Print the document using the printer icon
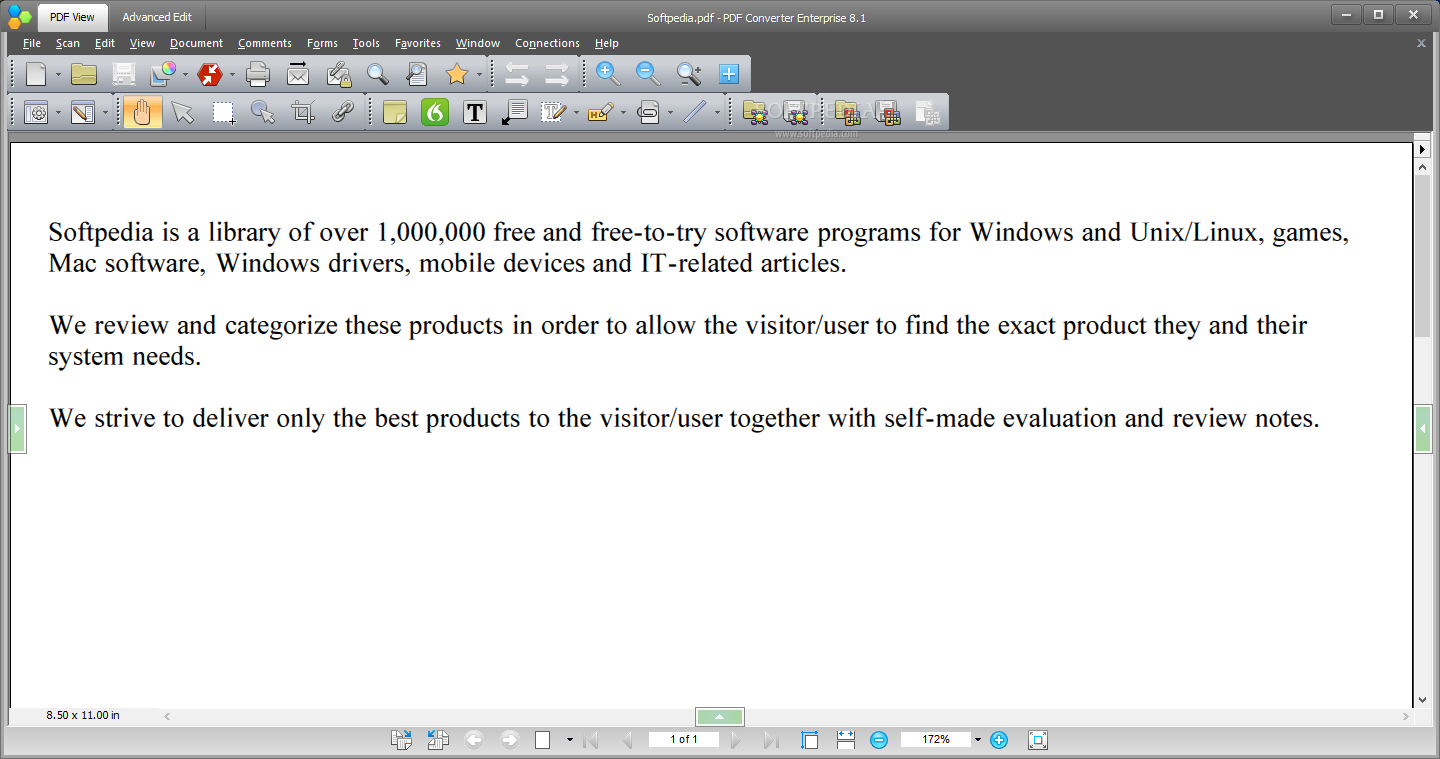Image resolution: width=1440 pixels, height=759 pixels. [258, 73]
